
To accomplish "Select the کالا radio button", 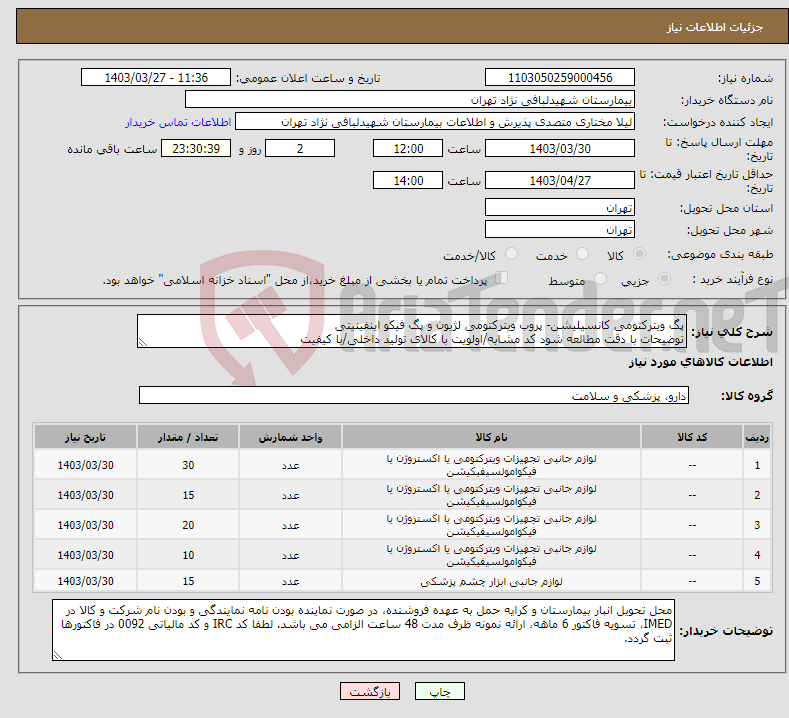I will pyautogui.click(x=639, y=254).
